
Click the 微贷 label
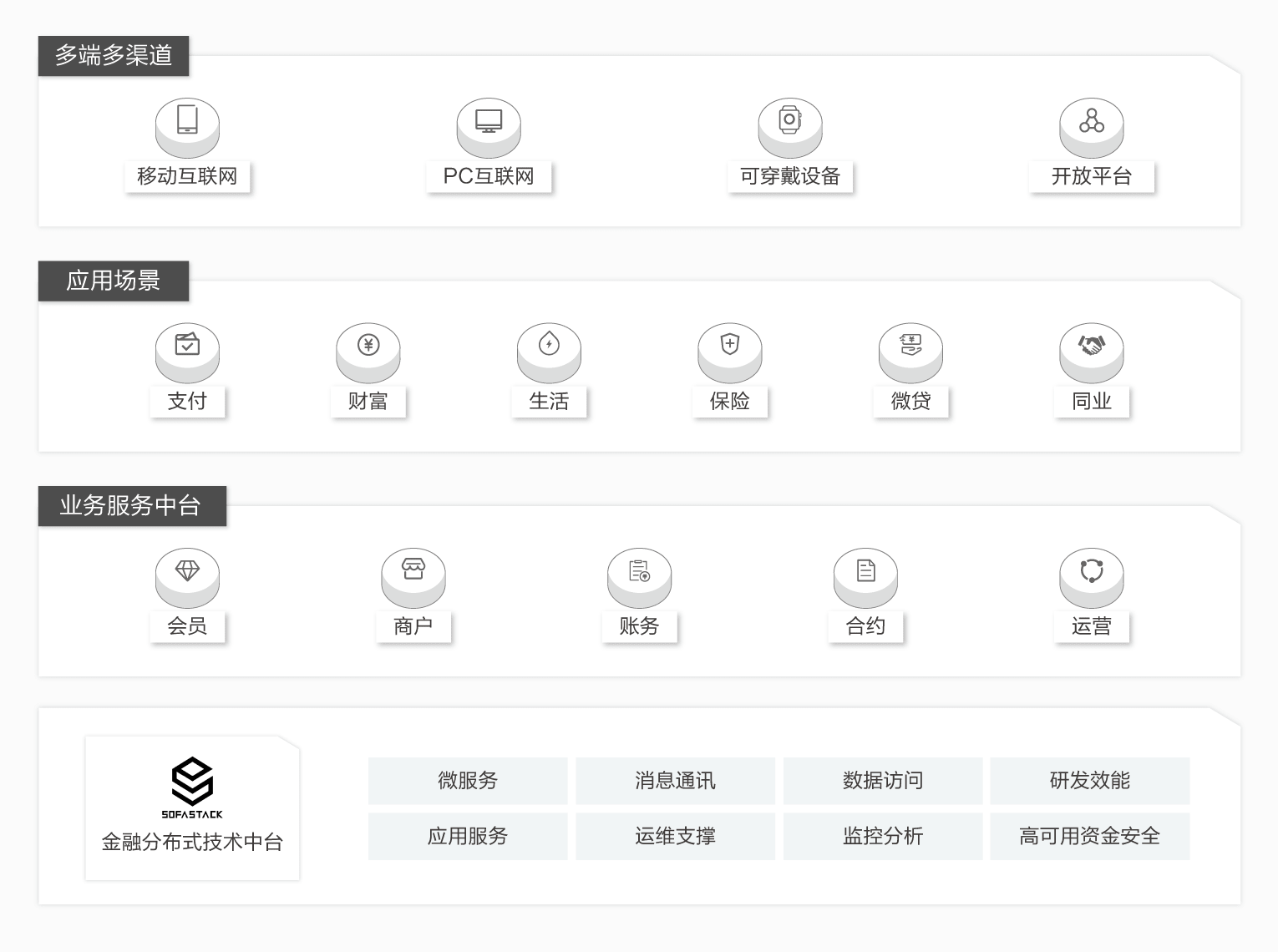tap(910, 402)
